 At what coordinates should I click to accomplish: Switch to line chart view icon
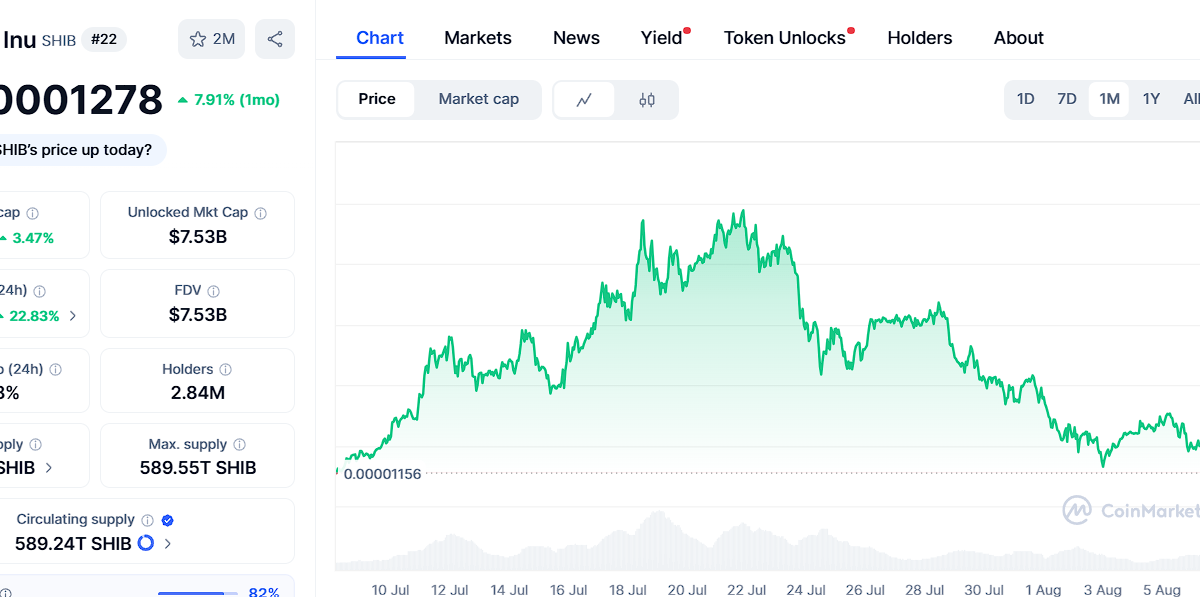[585, 100]
